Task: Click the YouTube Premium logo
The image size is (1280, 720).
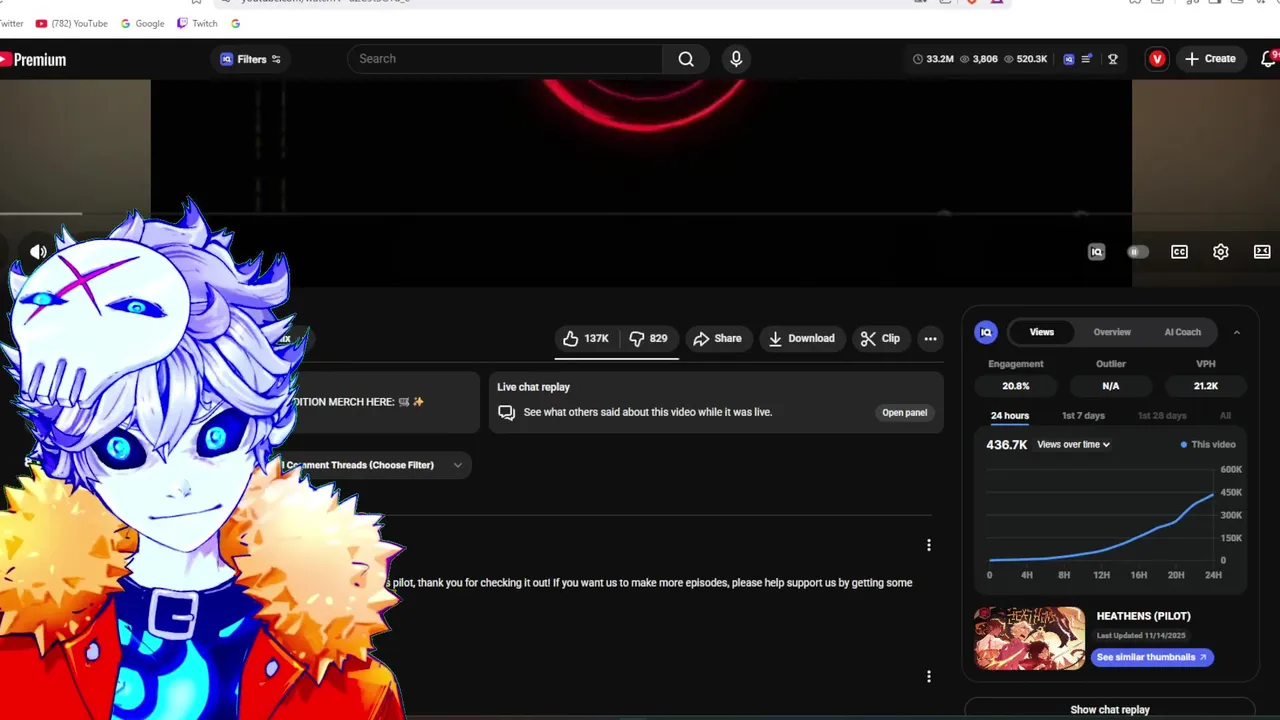Action: click(33, 60)
